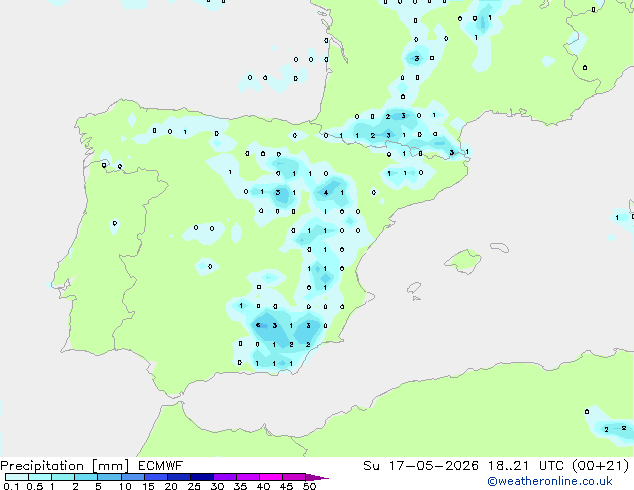This screenshot has width=634, height=490.
Task: Click the "15" legend scale label
Action: 148,486
